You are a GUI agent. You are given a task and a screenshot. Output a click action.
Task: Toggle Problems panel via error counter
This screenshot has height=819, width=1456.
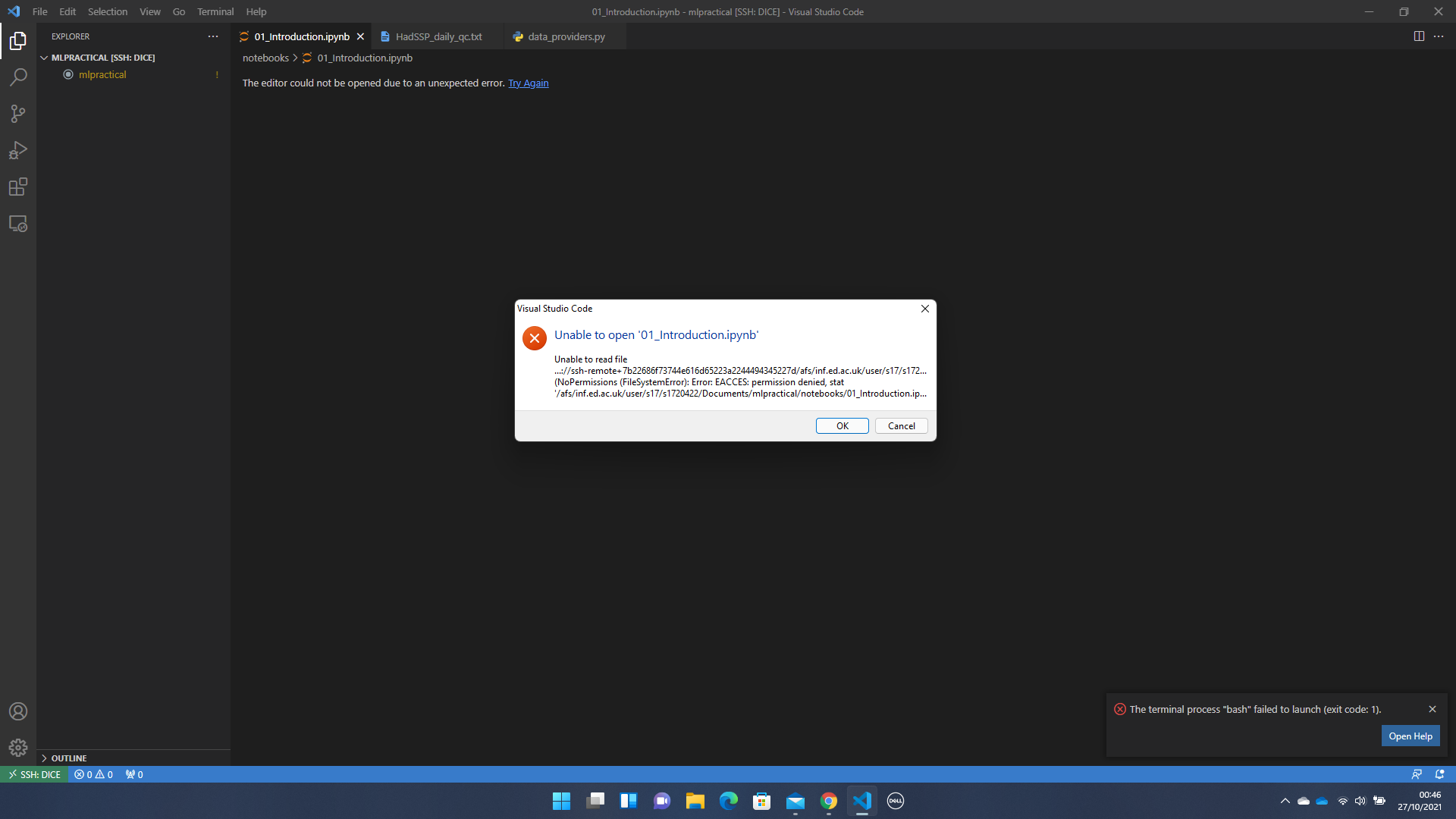pyautogui.click(x=93, y=774)
